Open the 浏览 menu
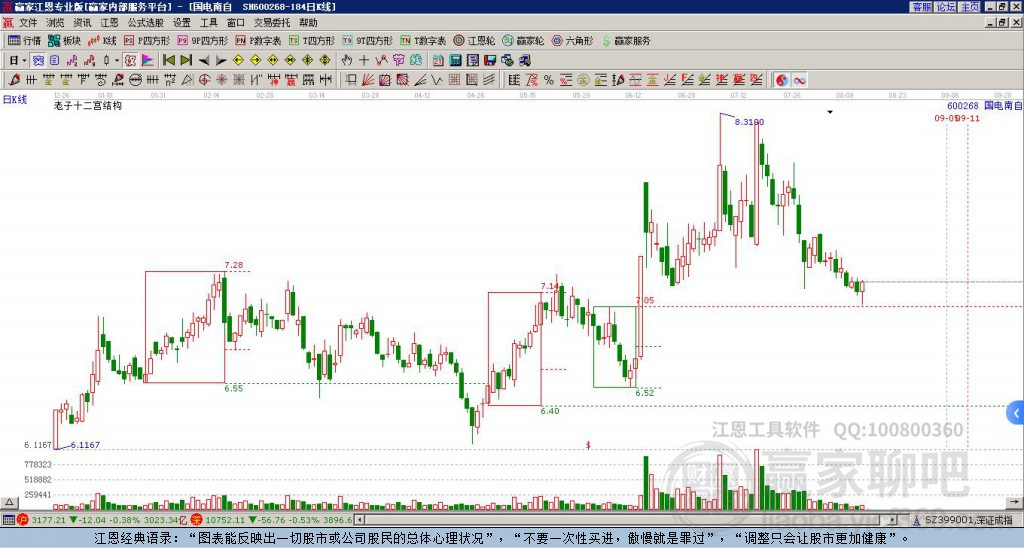This screenshot has height=548, width=1024. 56,23
